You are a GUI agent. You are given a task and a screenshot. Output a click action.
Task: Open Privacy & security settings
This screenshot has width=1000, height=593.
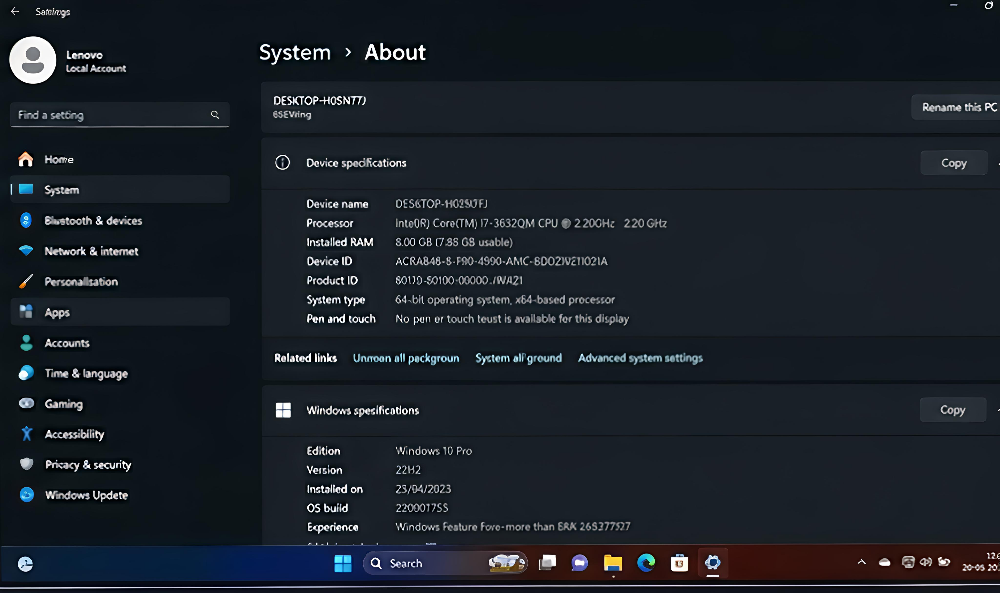(120, 465)
